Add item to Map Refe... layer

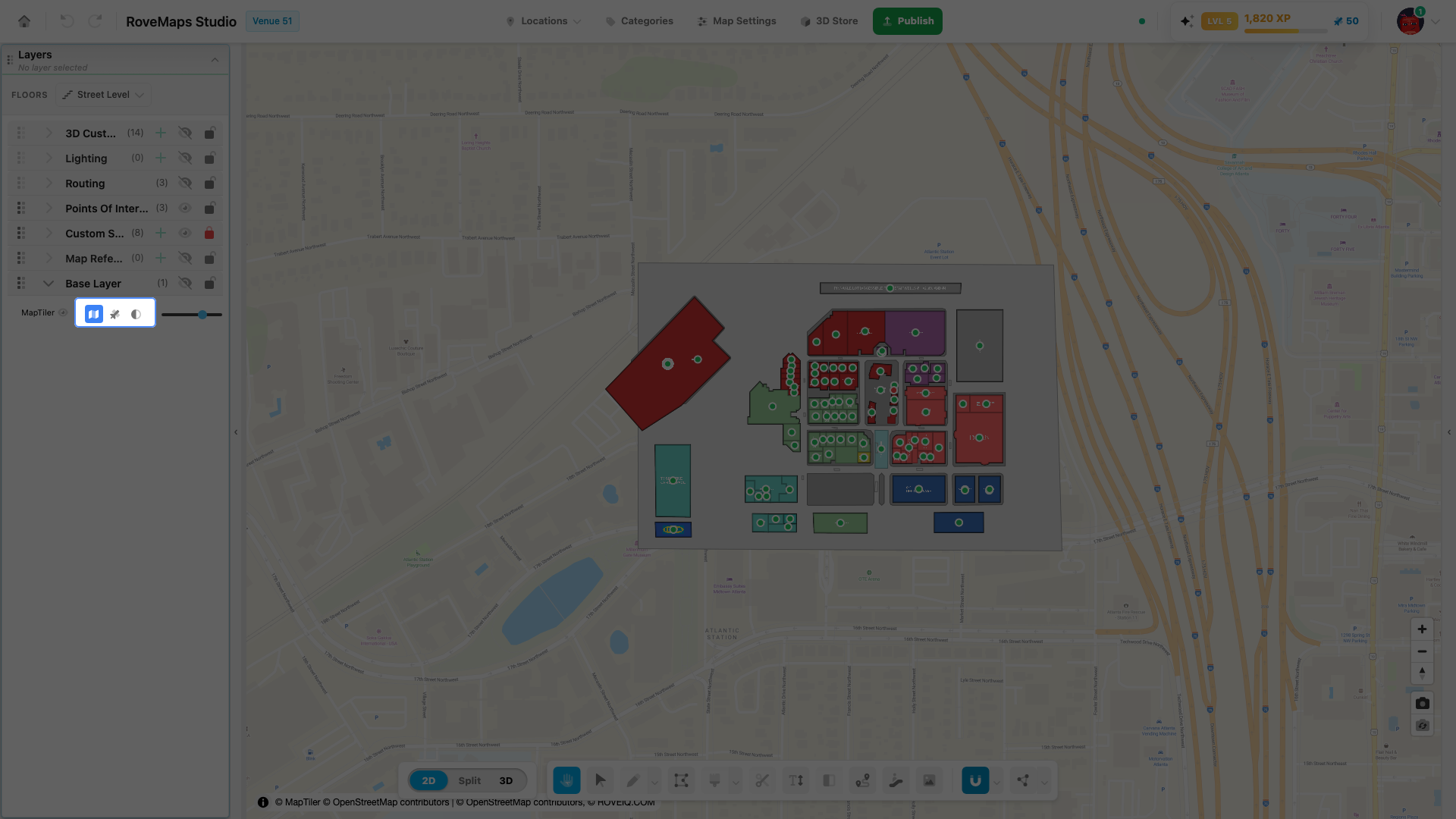pyautogui.click(x=161, y=259)
